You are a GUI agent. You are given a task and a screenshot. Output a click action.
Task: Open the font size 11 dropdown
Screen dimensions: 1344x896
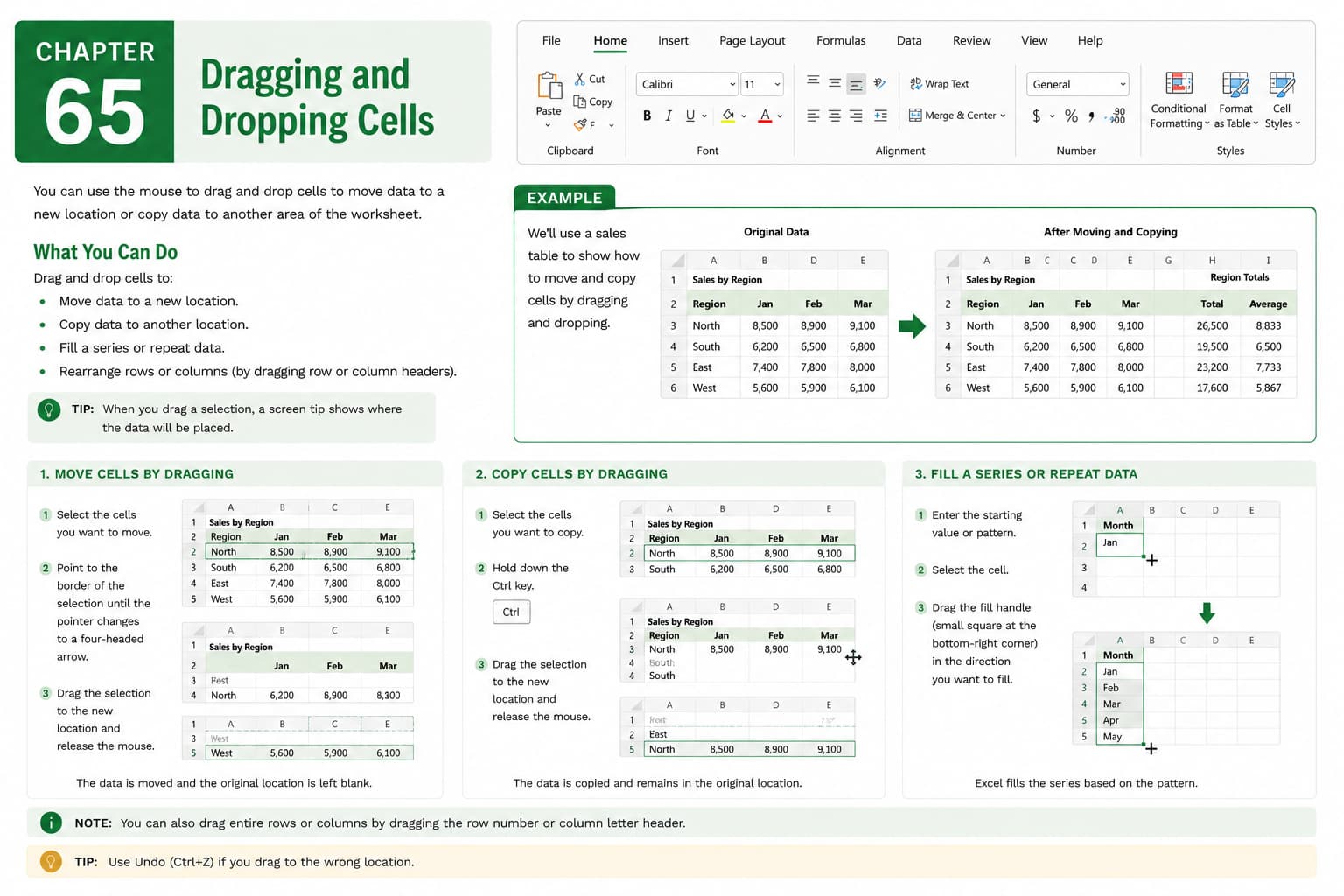point(777,84)
